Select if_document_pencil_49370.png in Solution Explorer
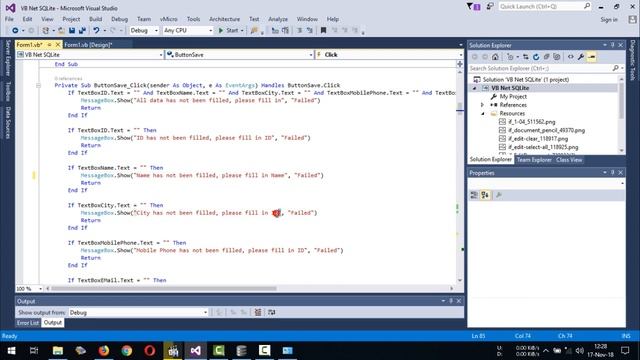Image resolution: width=640 pixels, height=360 pixels. [x=546, y=130]
